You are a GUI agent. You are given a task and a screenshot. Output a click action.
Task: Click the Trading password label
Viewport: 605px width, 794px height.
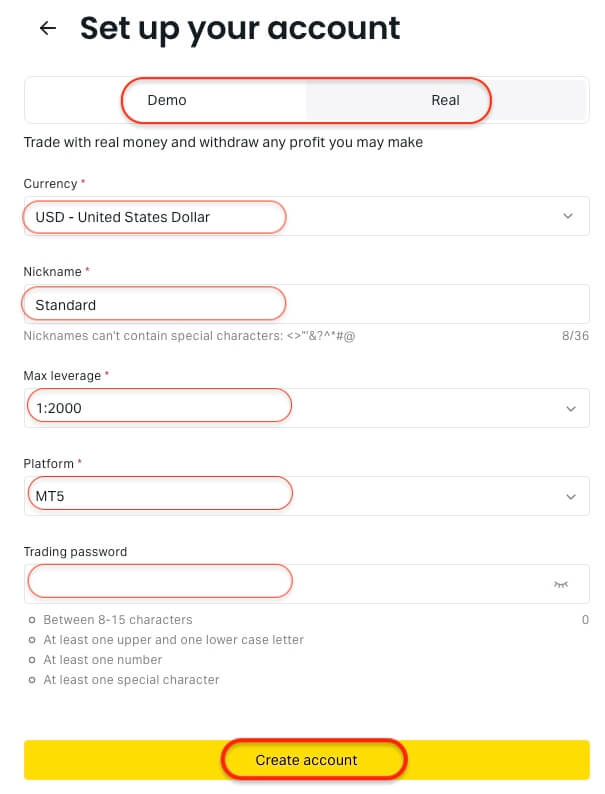(x=75, y=551)
